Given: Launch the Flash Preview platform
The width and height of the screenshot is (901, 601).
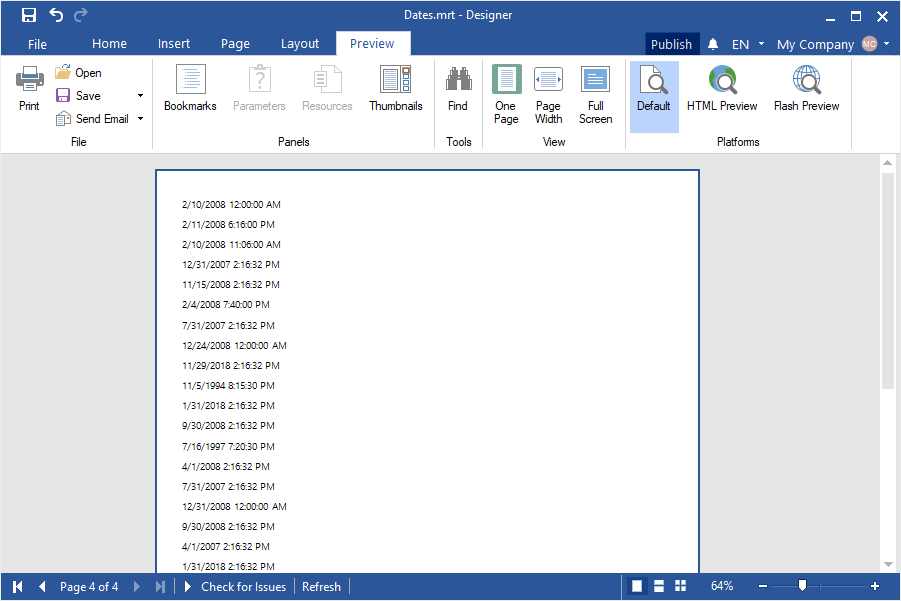Looking at the screenshot, I should (x=806, y=88).
